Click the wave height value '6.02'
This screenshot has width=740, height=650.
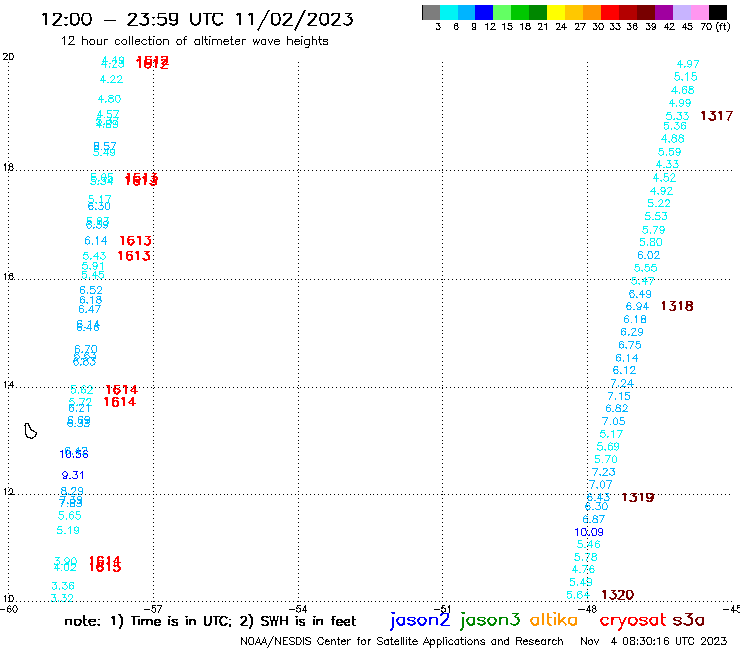(648, 255)
